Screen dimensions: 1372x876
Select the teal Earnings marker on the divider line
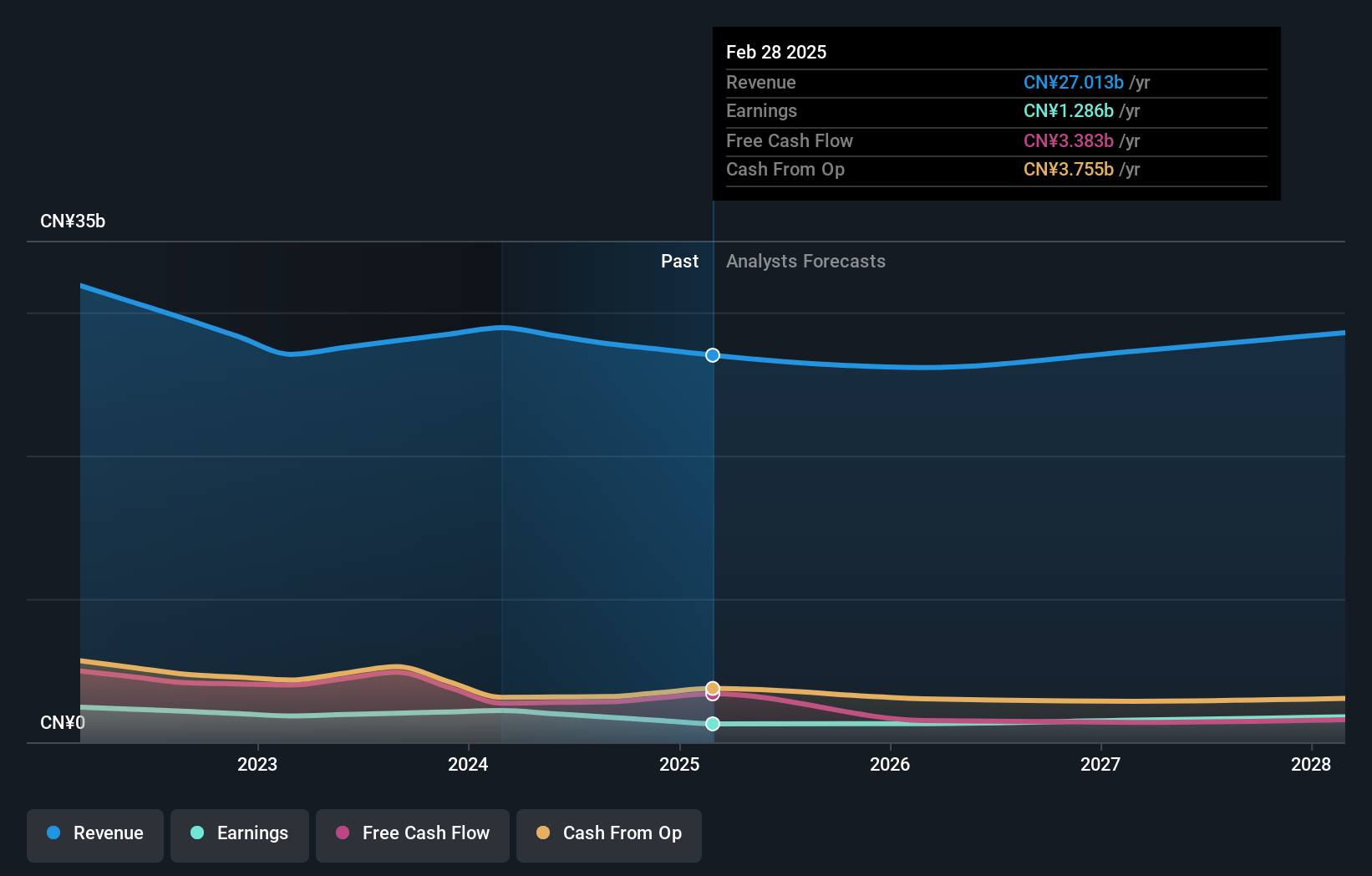click(712, 725)
